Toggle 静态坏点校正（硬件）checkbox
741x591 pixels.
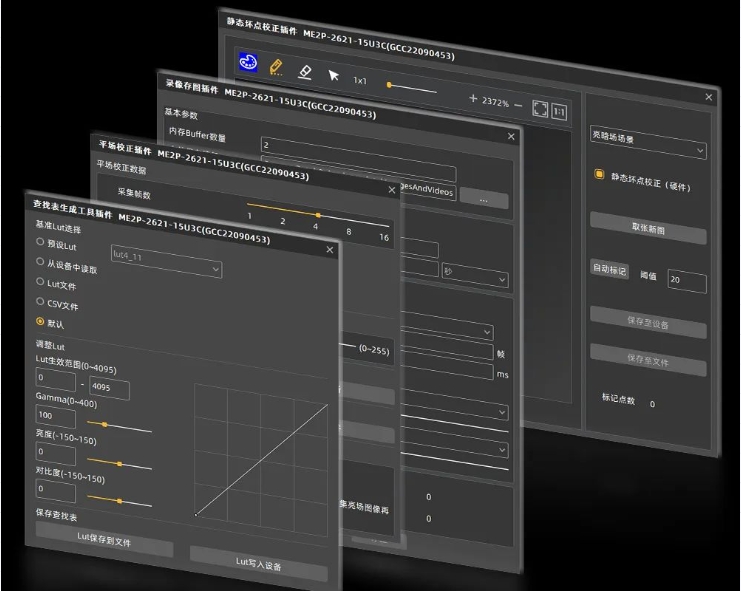point(599,174)
